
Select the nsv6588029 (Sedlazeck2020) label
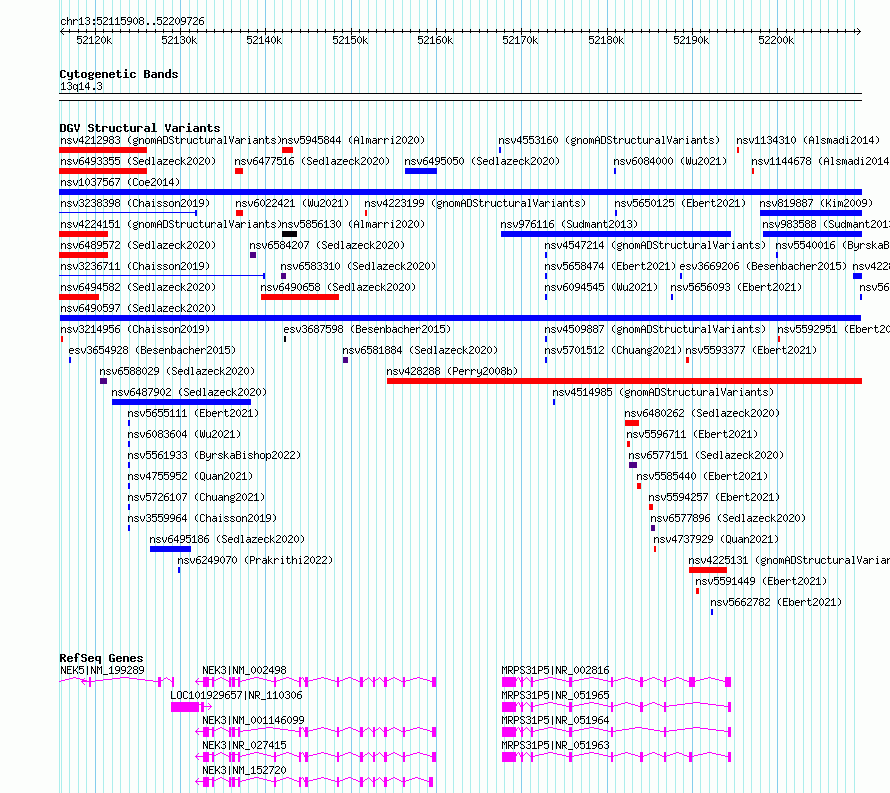click(177, 371)
